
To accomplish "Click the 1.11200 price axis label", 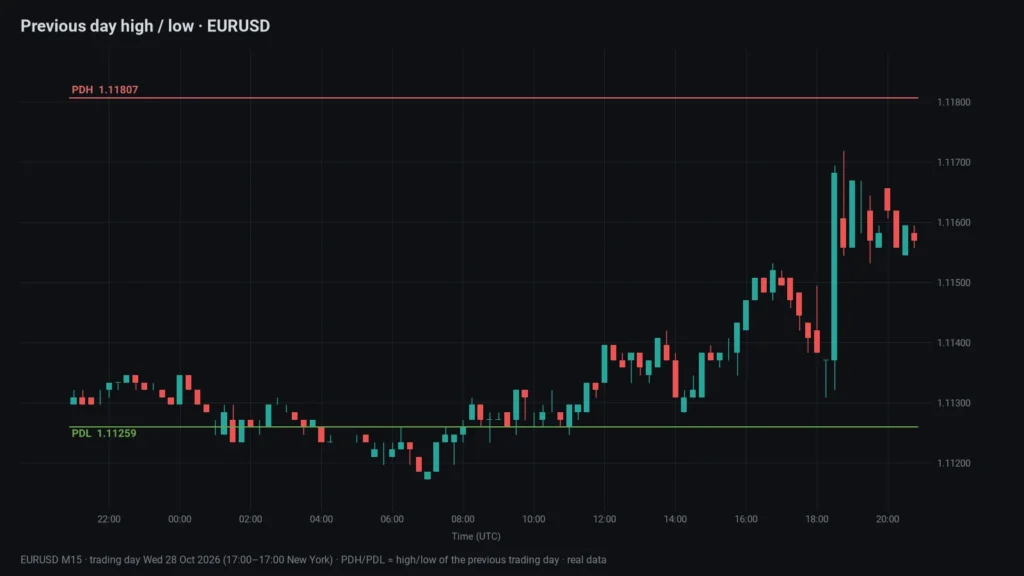I will click(953, 463).
